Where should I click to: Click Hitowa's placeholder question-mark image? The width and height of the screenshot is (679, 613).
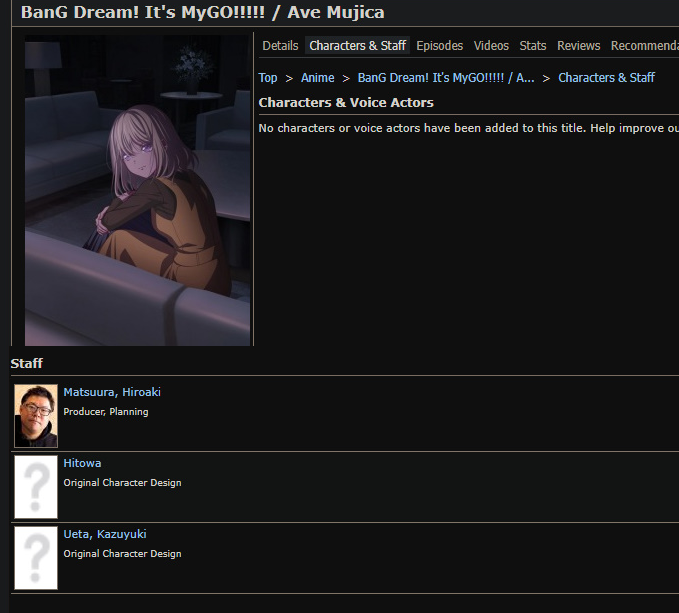(x=36, y=487)
